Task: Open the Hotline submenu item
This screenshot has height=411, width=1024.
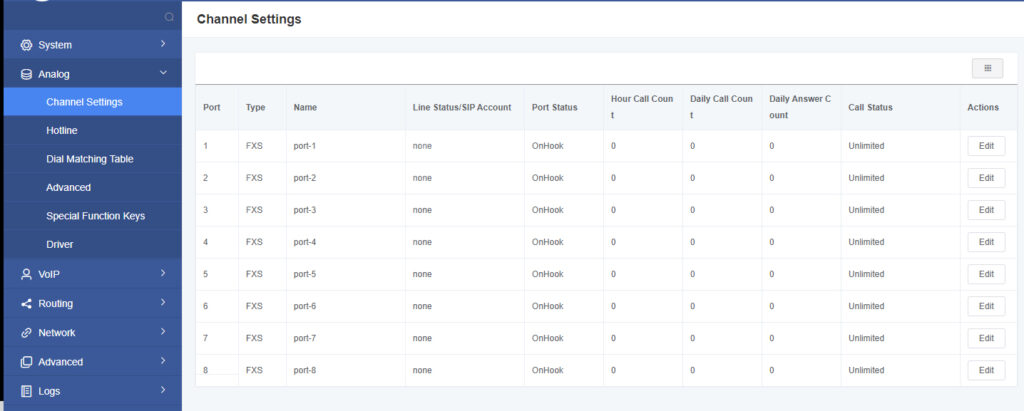Action: 62,130
